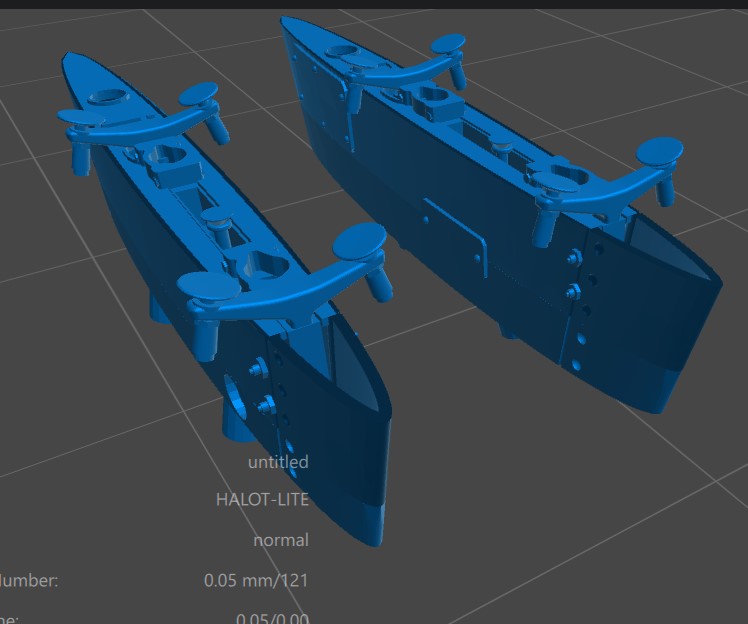Click the far-right disc pad on right hull
Screen dimensions: 748x624
coord(660,151)
